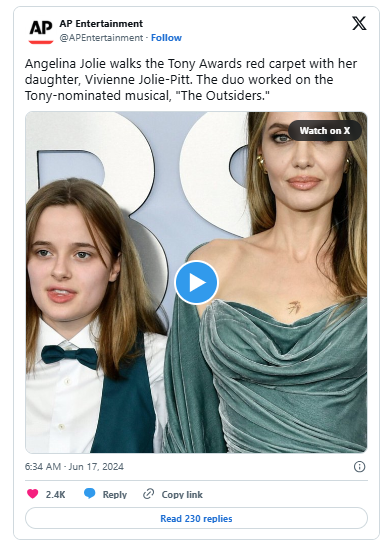Screen dimensions: 392x547
Task: Open the tweet via 6:34 AM timestamp
Action: pos(43,467)
